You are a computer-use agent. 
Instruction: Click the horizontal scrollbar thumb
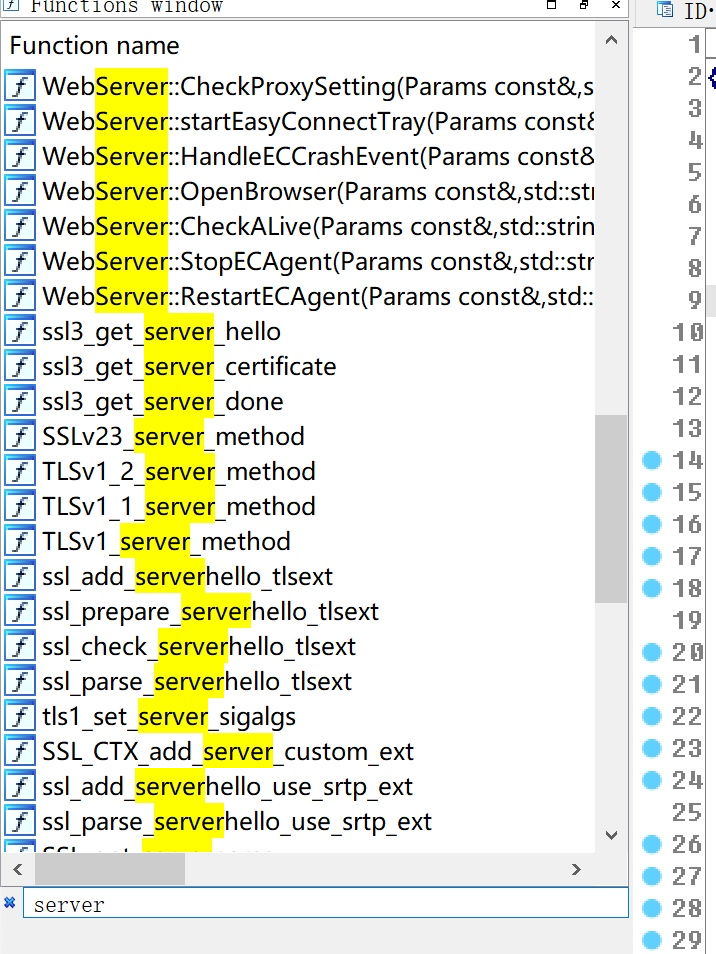(x=109, y=869)
